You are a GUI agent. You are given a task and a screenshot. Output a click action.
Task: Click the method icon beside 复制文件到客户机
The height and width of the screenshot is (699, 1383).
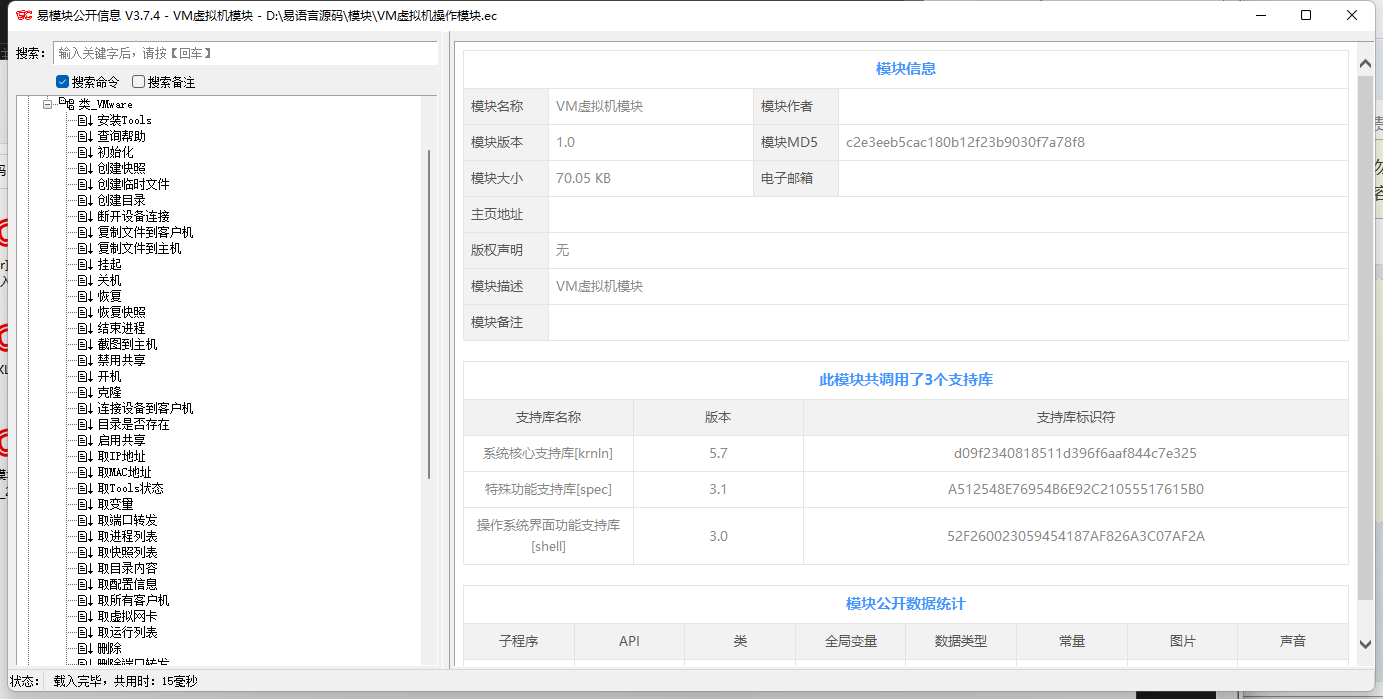point(85,232)
